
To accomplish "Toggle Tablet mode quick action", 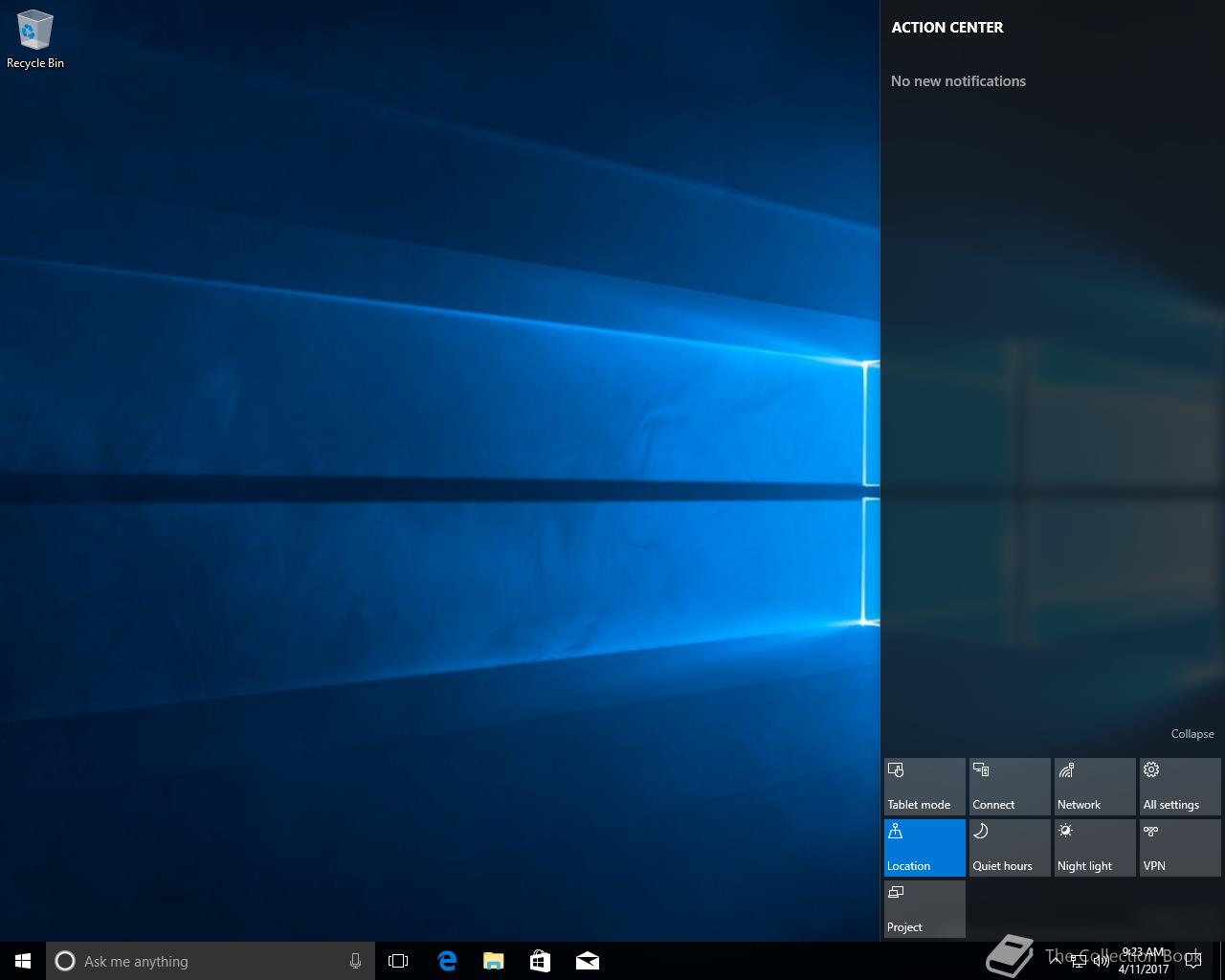I will [924, 787].
